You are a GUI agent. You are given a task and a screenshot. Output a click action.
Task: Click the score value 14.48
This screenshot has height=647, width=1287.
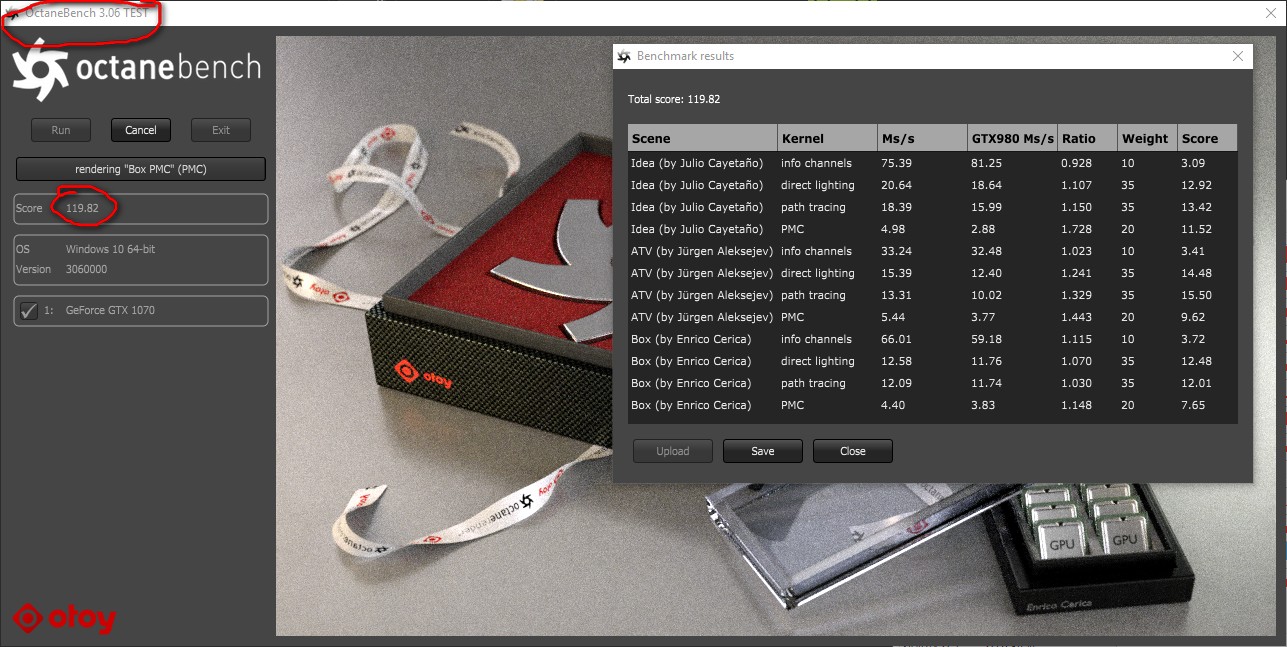[1196, 273]
